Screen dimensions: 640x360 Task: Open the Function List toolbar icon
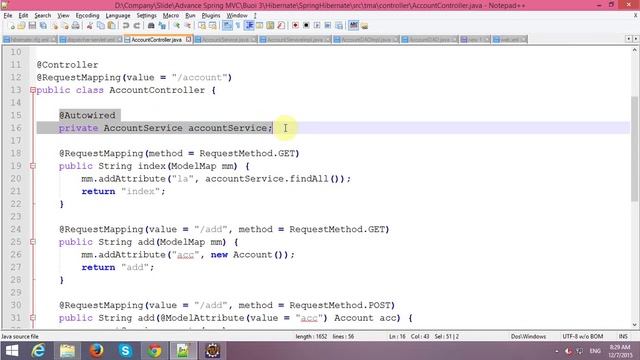280,25
